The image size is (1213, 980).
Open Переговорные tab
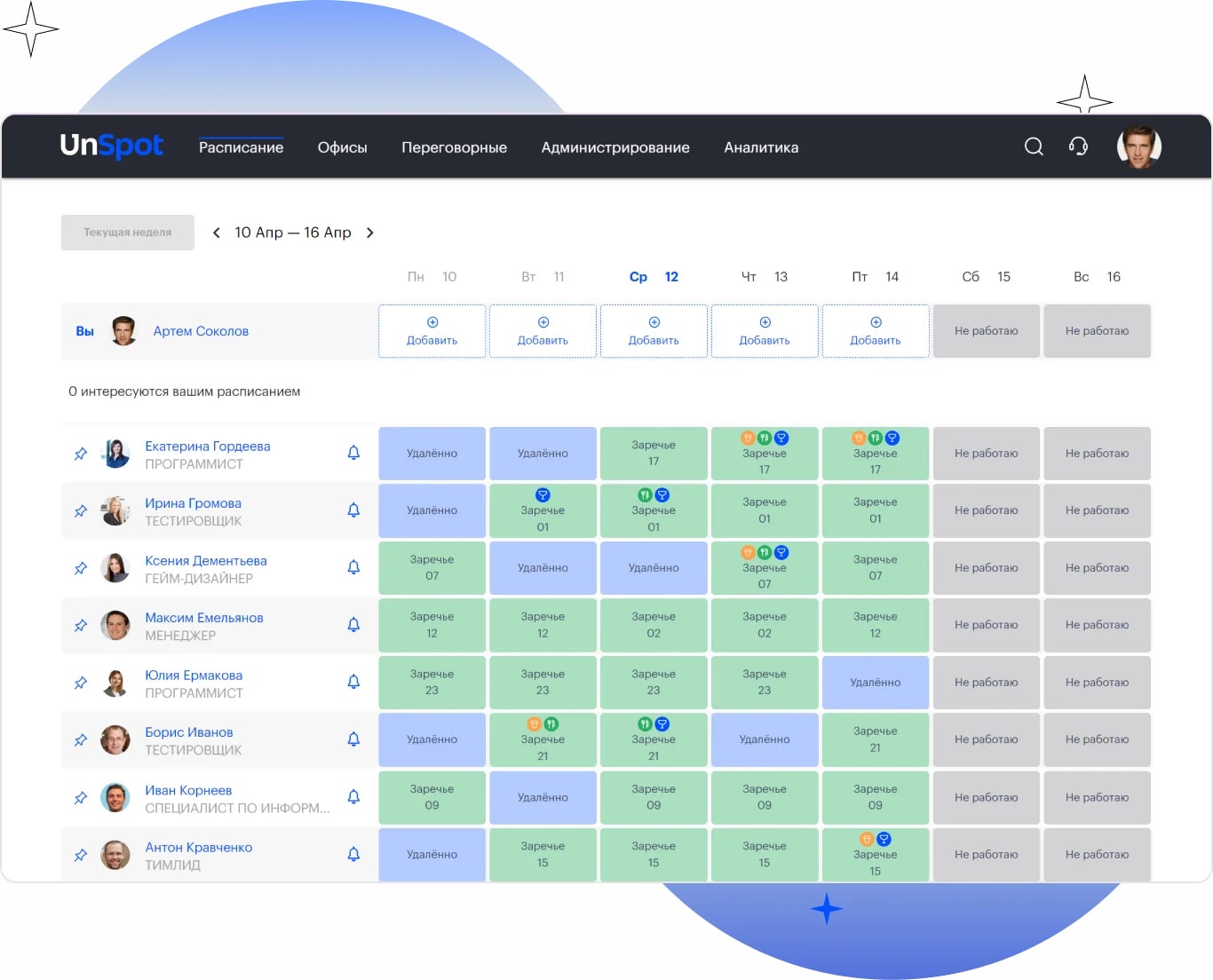click(x=454, y=147)
